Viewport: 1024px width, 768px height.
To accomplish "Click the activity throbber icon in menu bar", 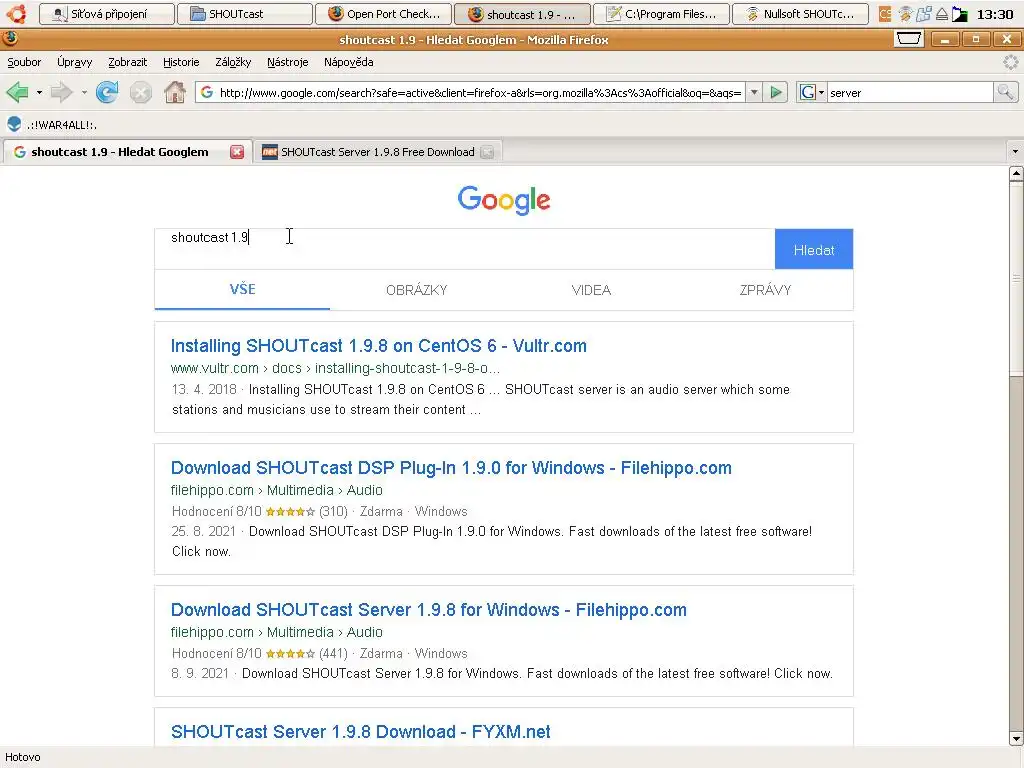I will click(1010, 62).
